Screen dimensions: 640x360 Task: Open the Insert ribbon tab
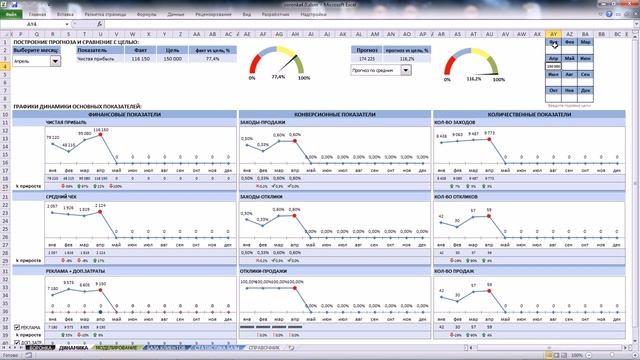(65, 14)
